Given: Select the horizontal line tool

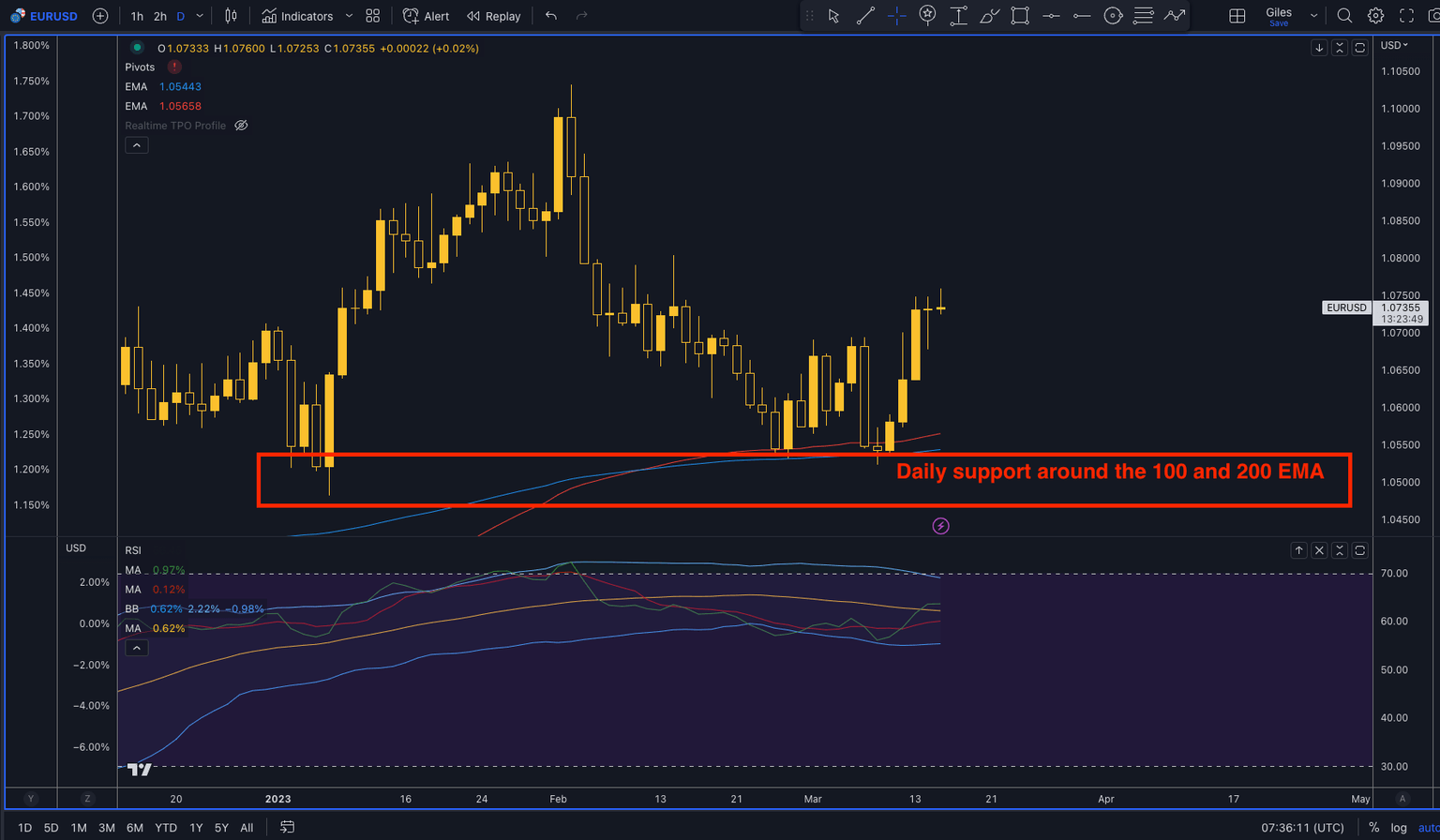Looking at the screenshot, I should click(x=1051, y=16).
